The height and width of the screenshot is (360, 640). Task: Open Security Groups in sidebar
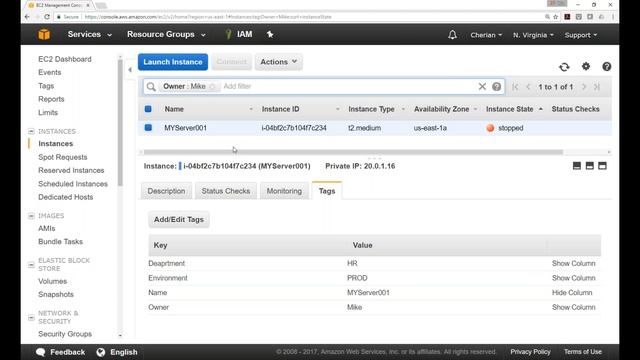(x=65, y=334)
